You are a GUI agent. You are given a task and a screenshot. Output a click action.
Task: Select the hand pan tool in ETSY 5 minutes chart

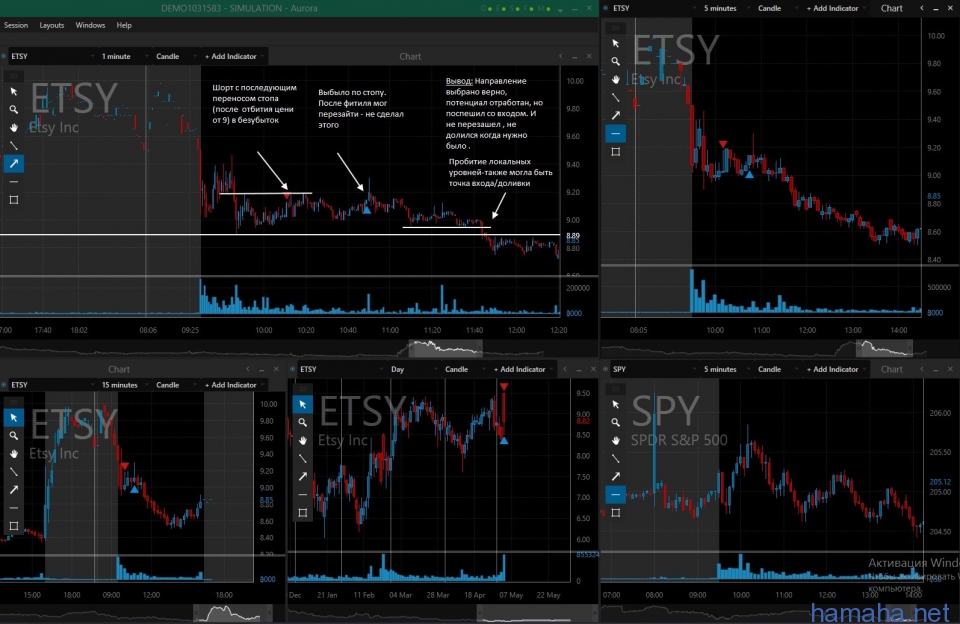click(x=615, y=80)
